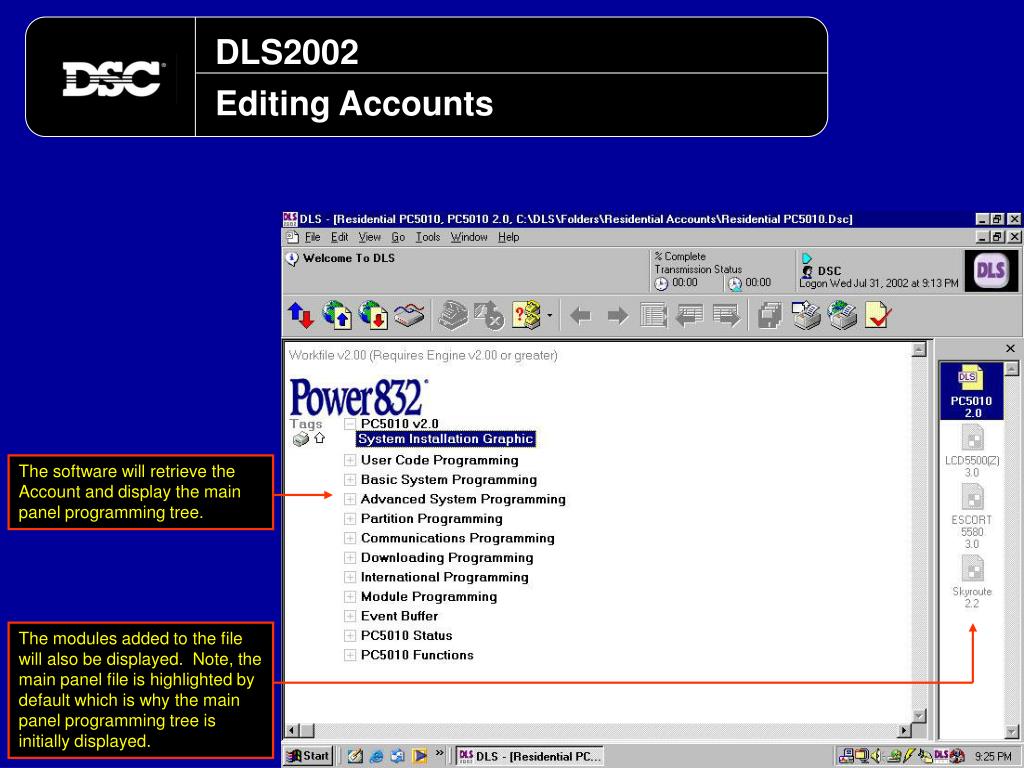Click the greyed cancel communication icon with X
Image resolution: width=1024 pixels, height=768 pixels.
488,315
